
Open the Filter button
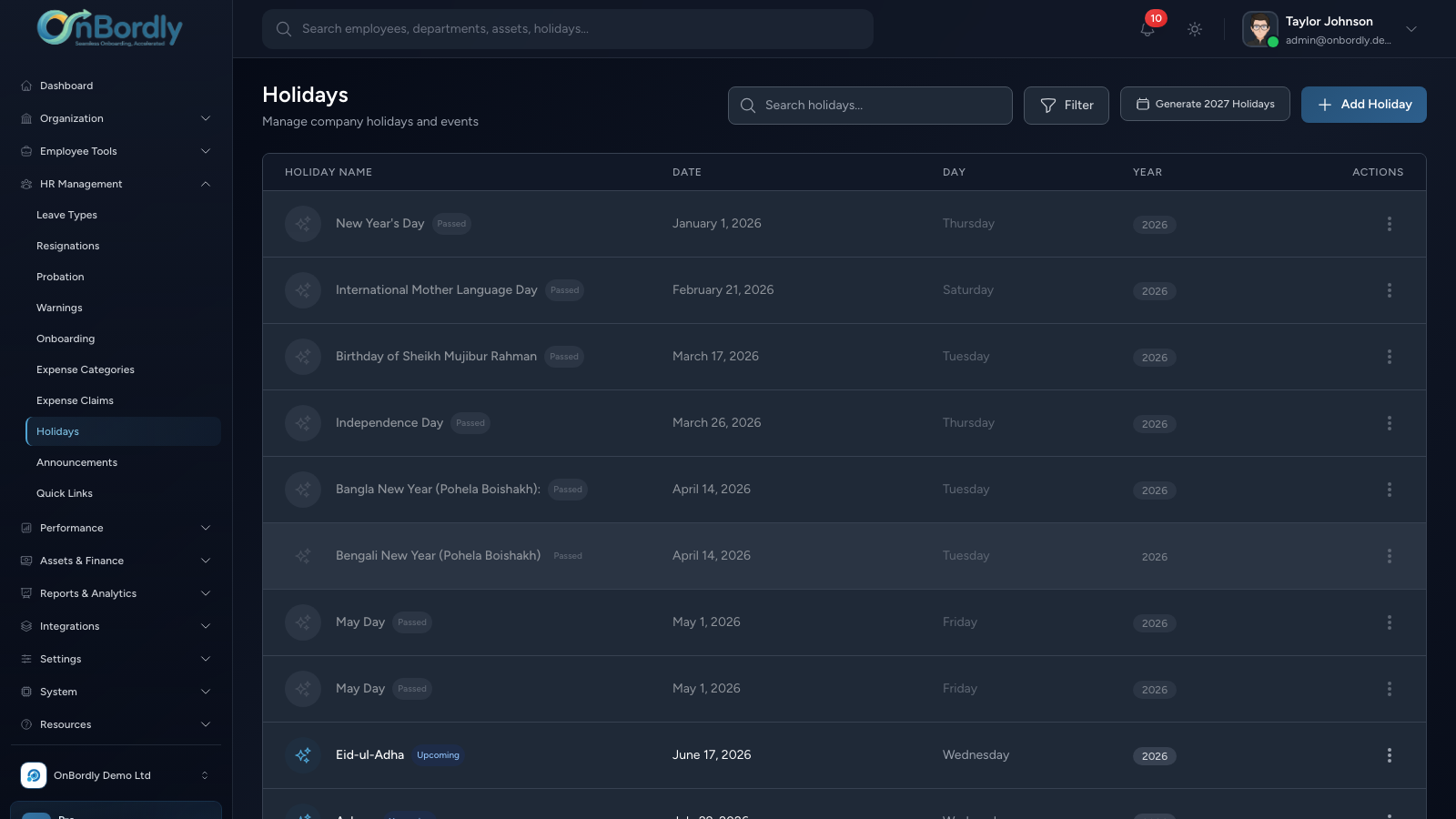tap(1067, 106)
